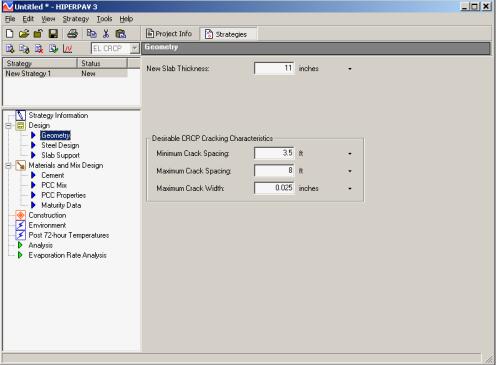This screenshot has width=496, height=365.
Task: Click the Status column header
Action: [102, 63]
